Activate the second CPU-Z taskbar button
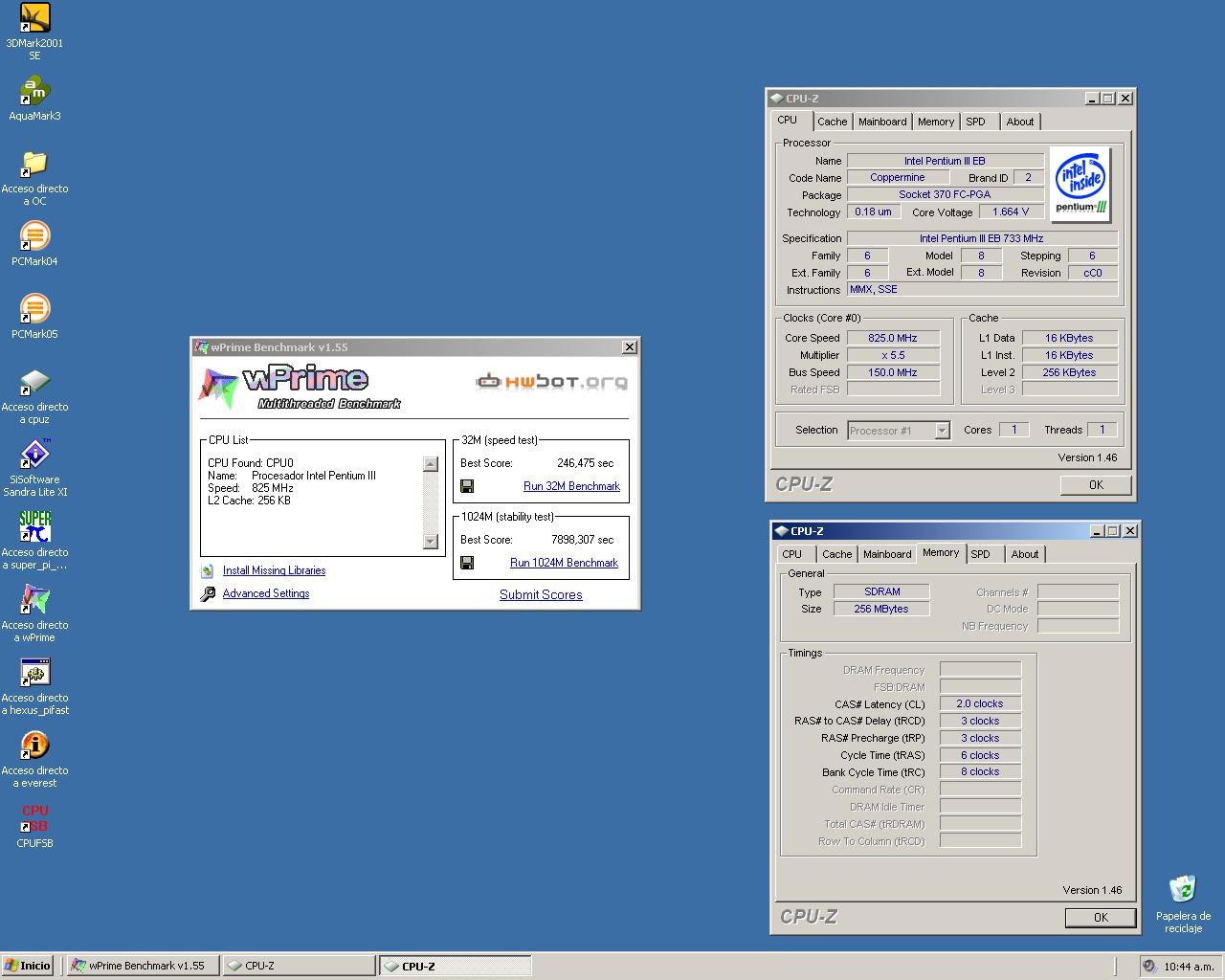Image resolution: width=1225 pixels, height=980 pixels. click(456, 966)
